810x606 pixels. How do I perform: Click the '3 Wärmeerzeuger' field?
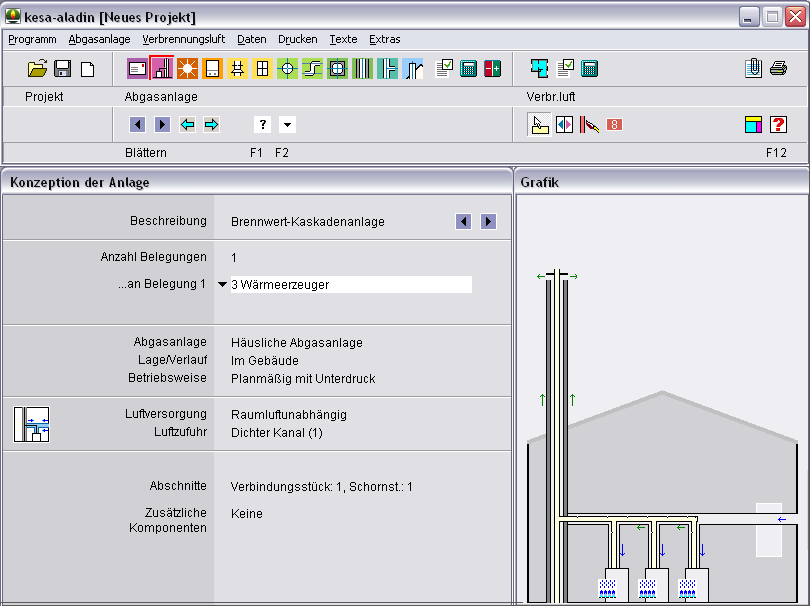[350, 285]
